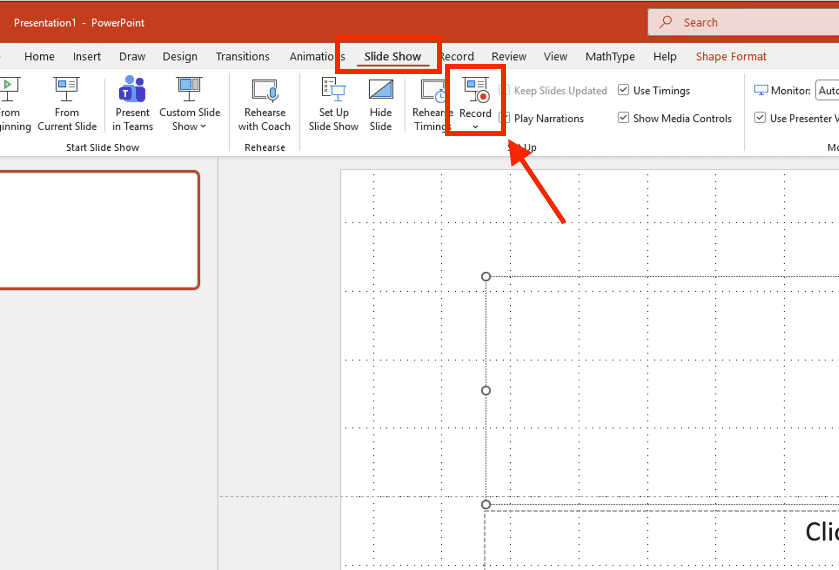
Task: Click the Present in Teams icon
Action: (x=132, y=88)
